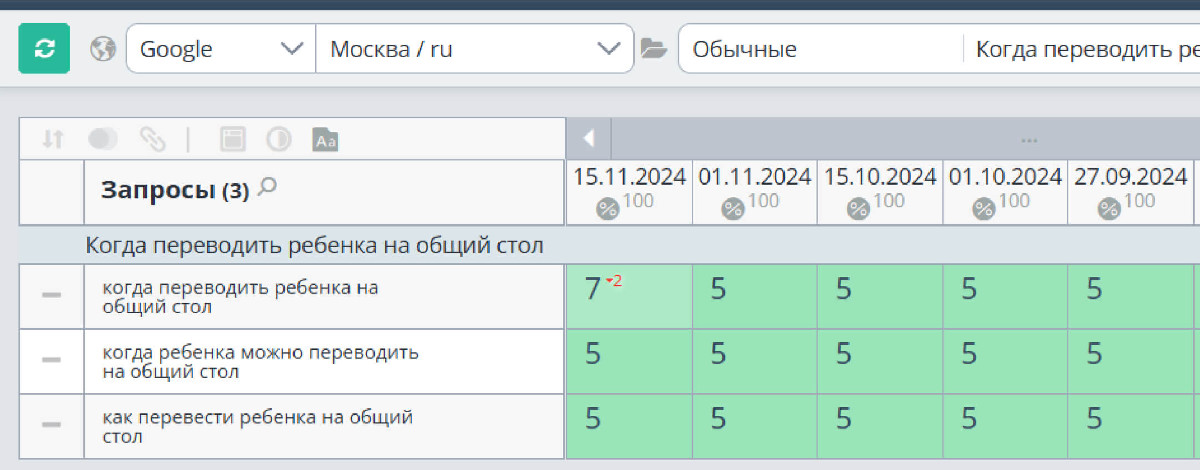The width and height of the screenshot is (1200, 470).
Task: Click the panel layout icon in toolbar
Action: [233, 139]
